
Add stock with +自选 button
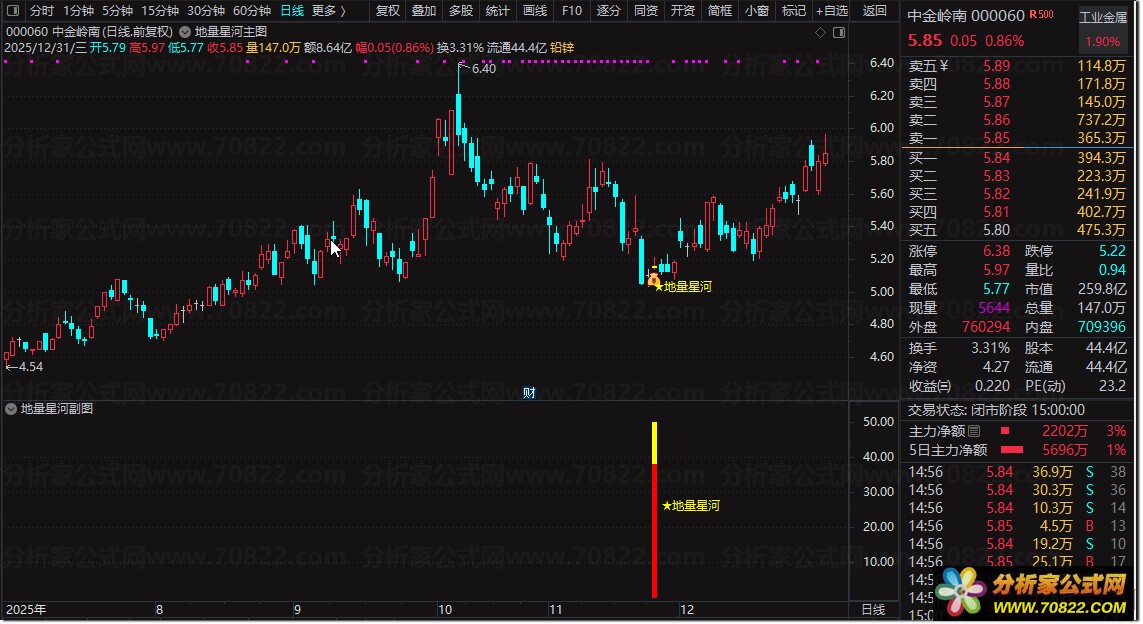(x=832, y=11)
